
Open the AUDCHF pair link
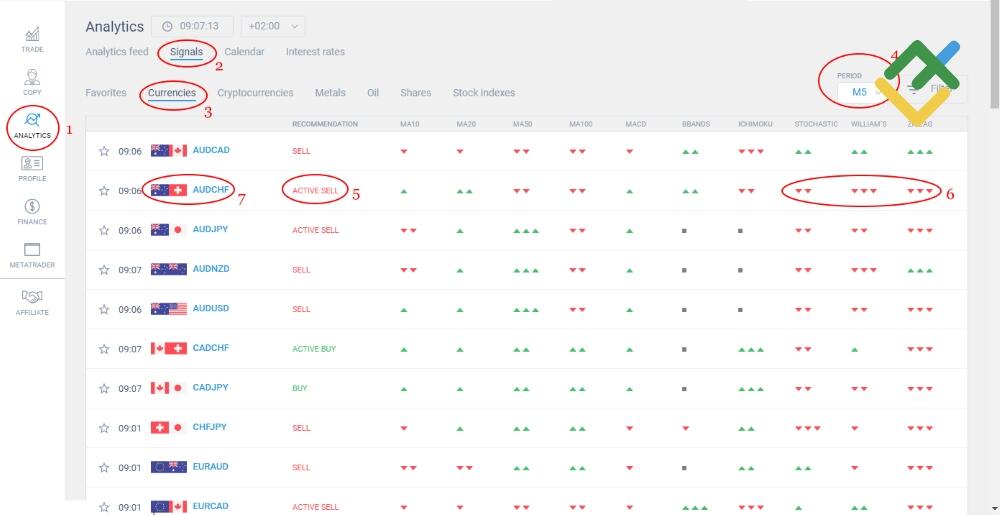[x=211, y=189]
